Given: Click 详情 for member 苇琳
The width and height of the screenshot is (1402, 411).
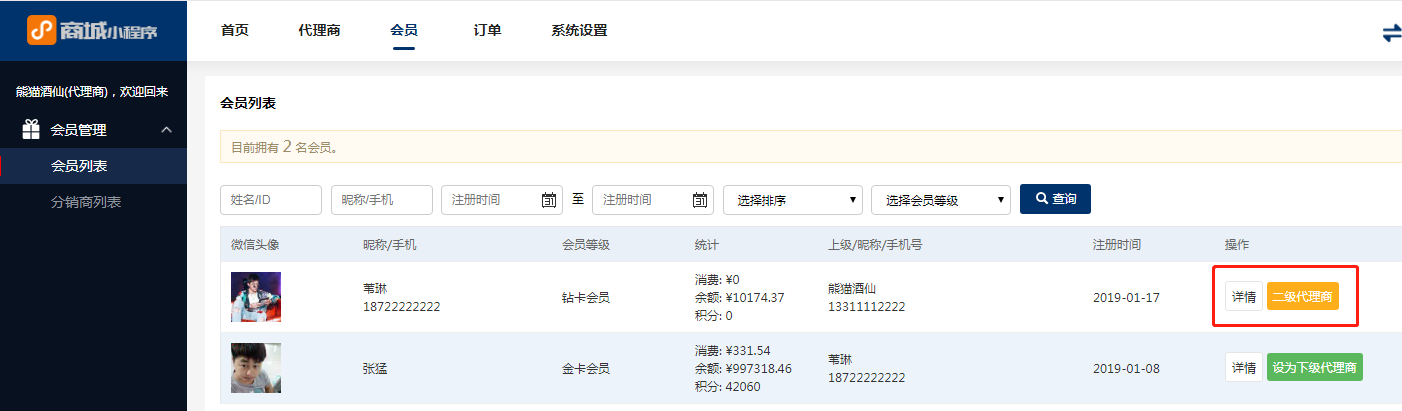Looking at the screenshot, I should [1244, 297].
